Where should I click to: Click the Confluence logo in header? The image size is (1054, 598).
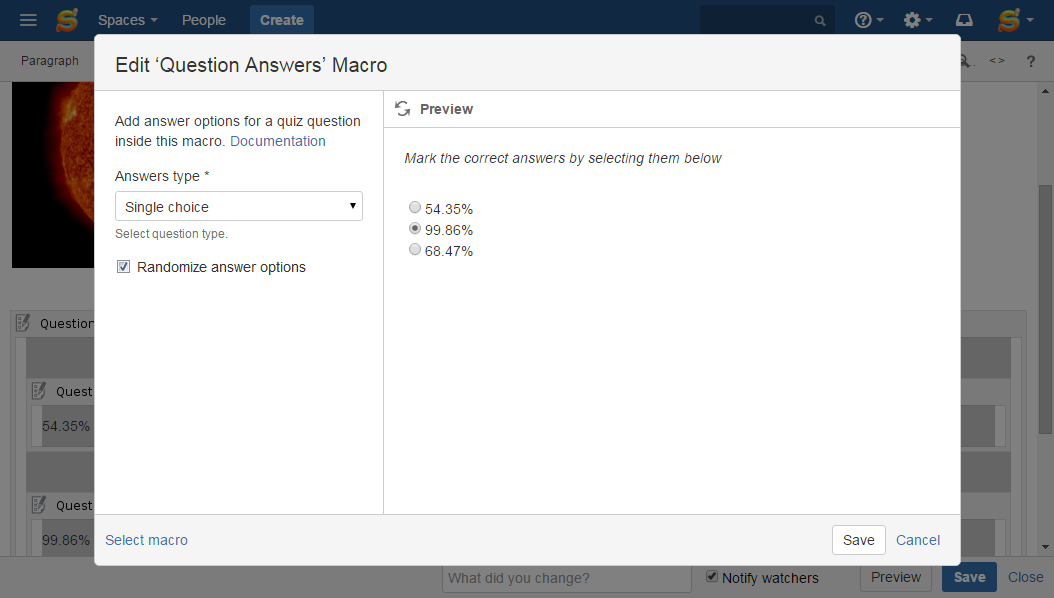(67, 20)
